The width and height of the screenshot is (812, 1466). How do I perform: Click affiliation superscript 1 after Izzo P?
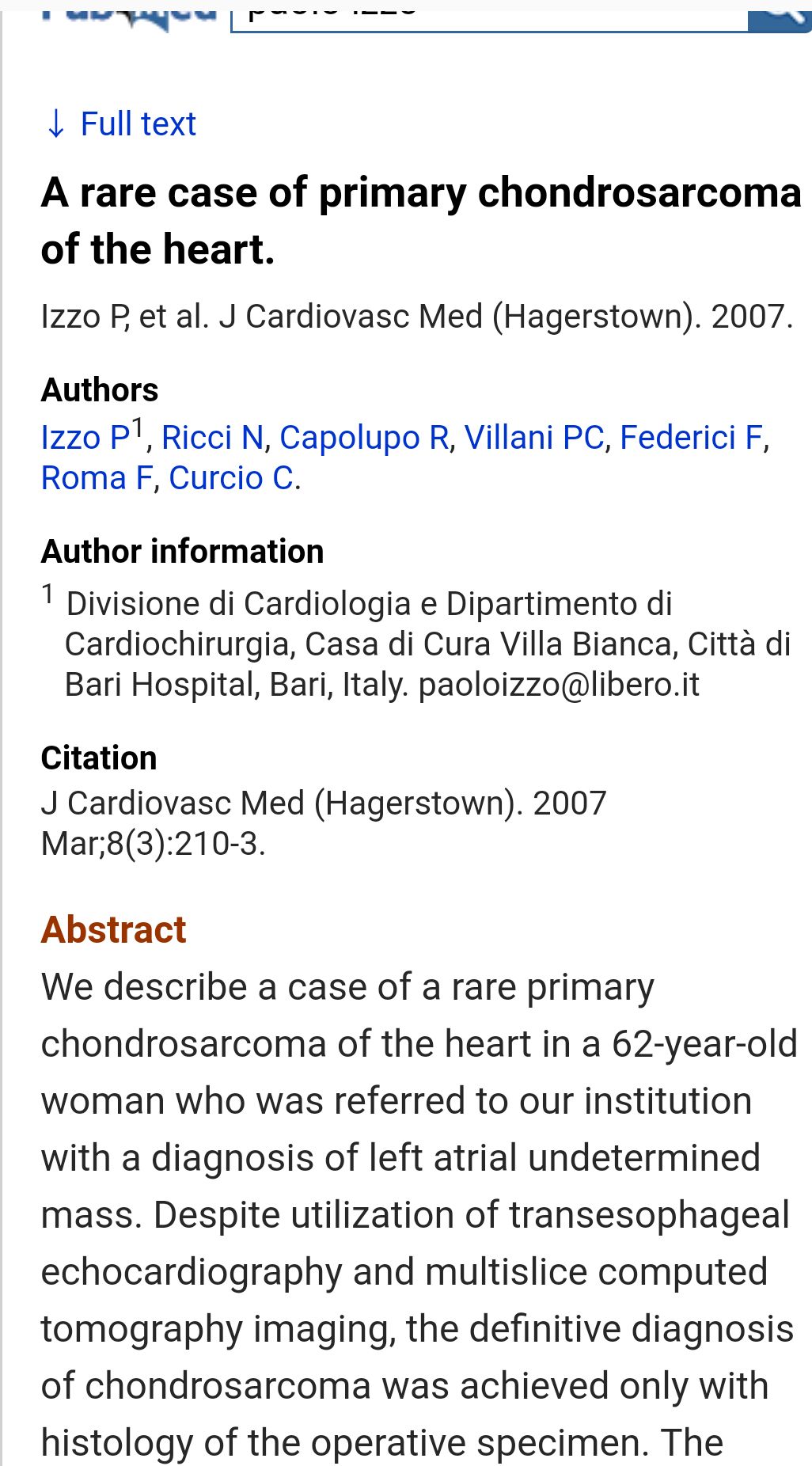point(138,428)
